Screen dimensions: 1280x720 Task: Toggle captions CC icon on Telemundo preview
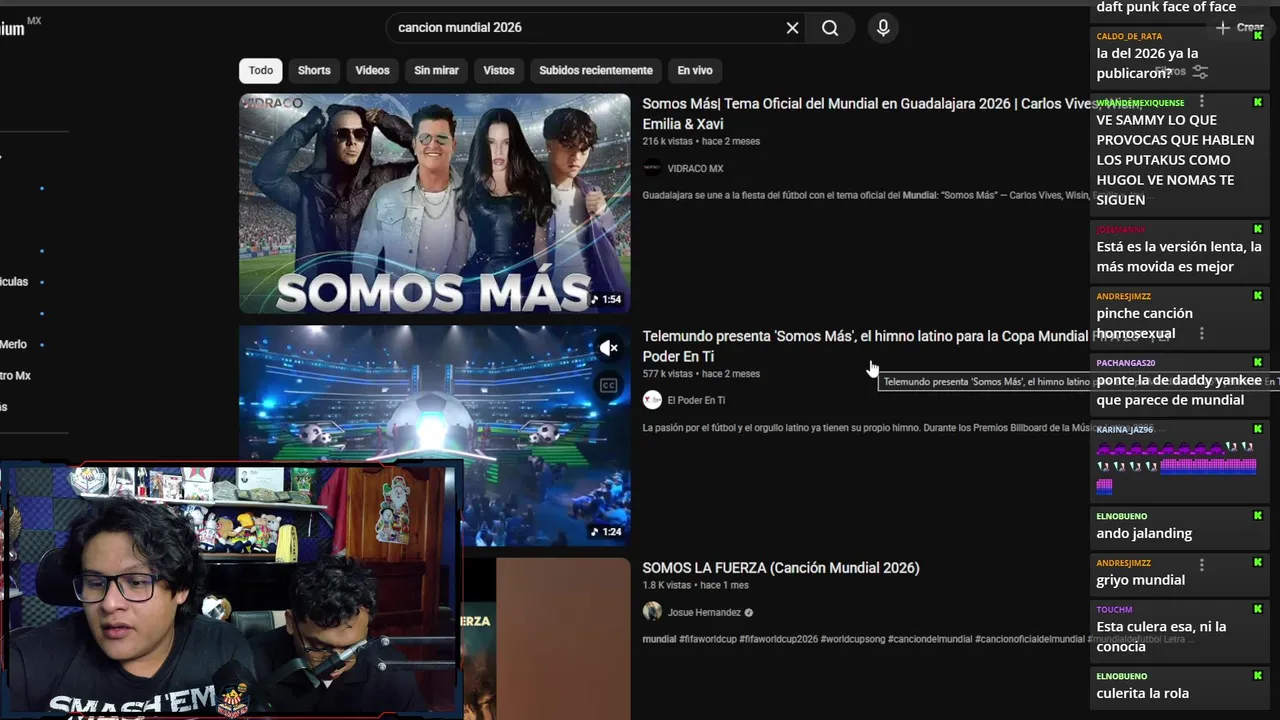[x=609, y=385]
